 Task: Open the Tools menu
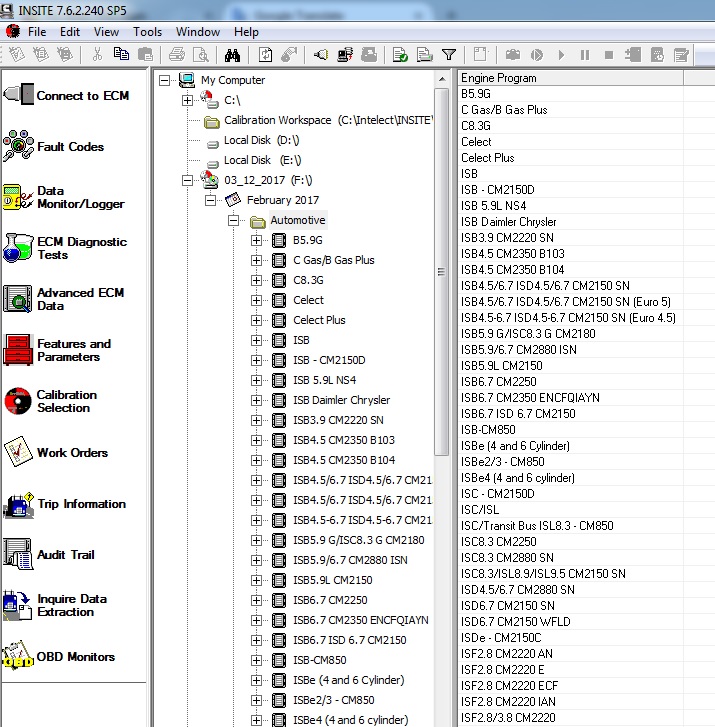point(147,32)
